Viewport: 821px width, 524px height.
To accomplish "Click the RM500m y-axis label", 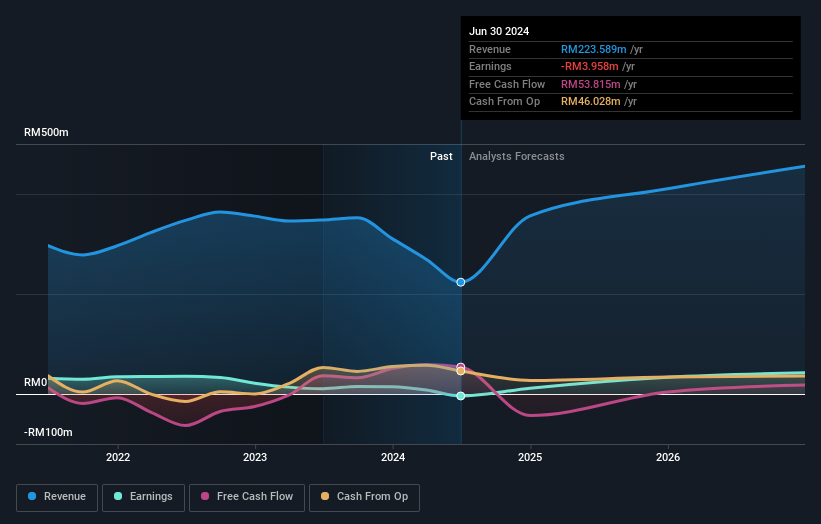I will (x=46, y=132).
